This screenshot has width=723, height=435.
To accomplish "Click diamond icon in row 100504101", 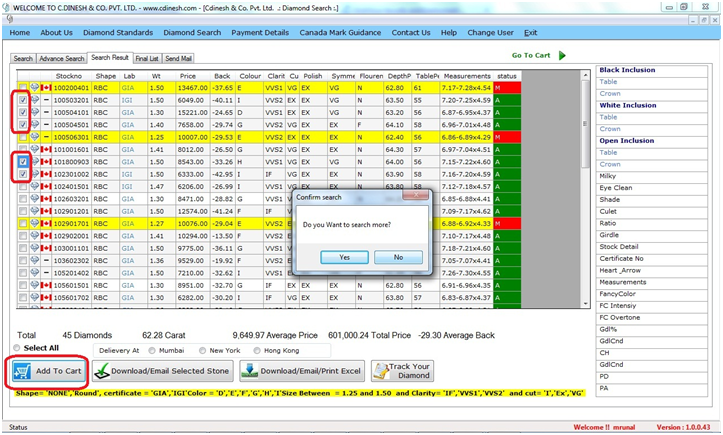I will tap(35, 112).
